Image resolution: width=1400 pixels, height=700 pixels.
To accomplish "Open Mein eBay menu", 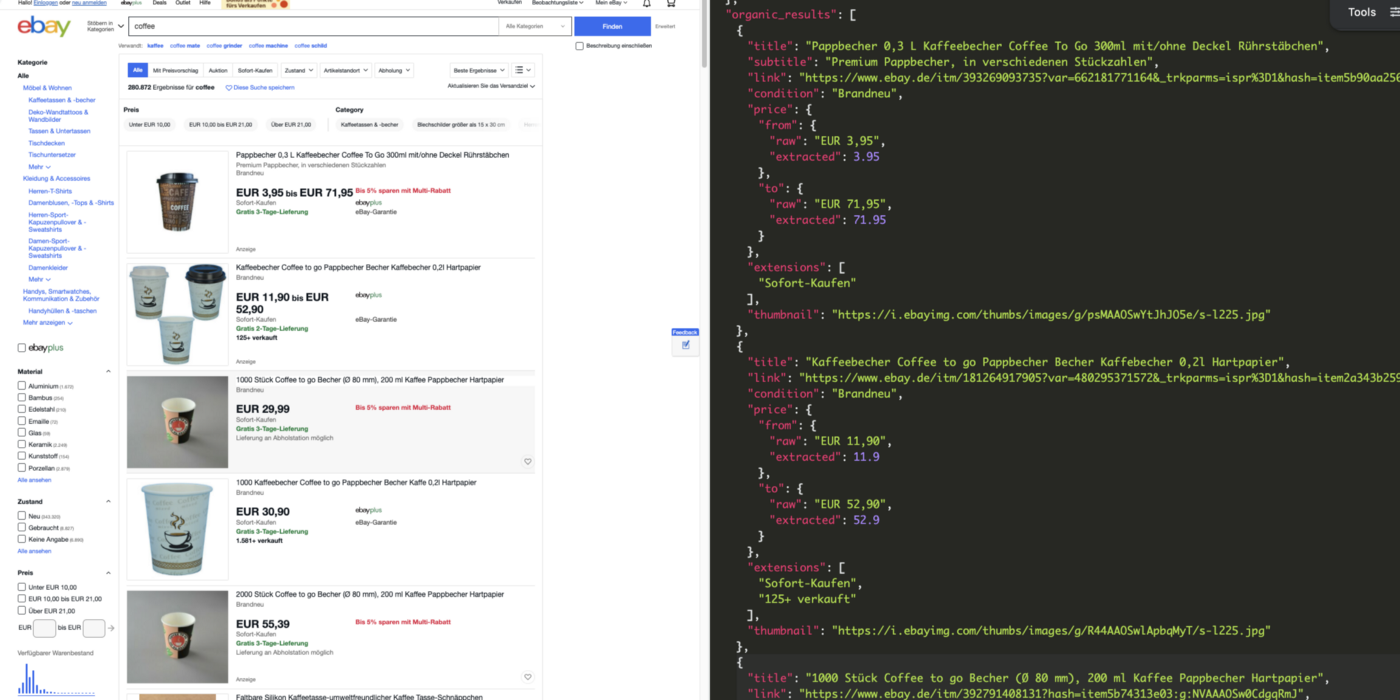I will (x=610, y=3).
